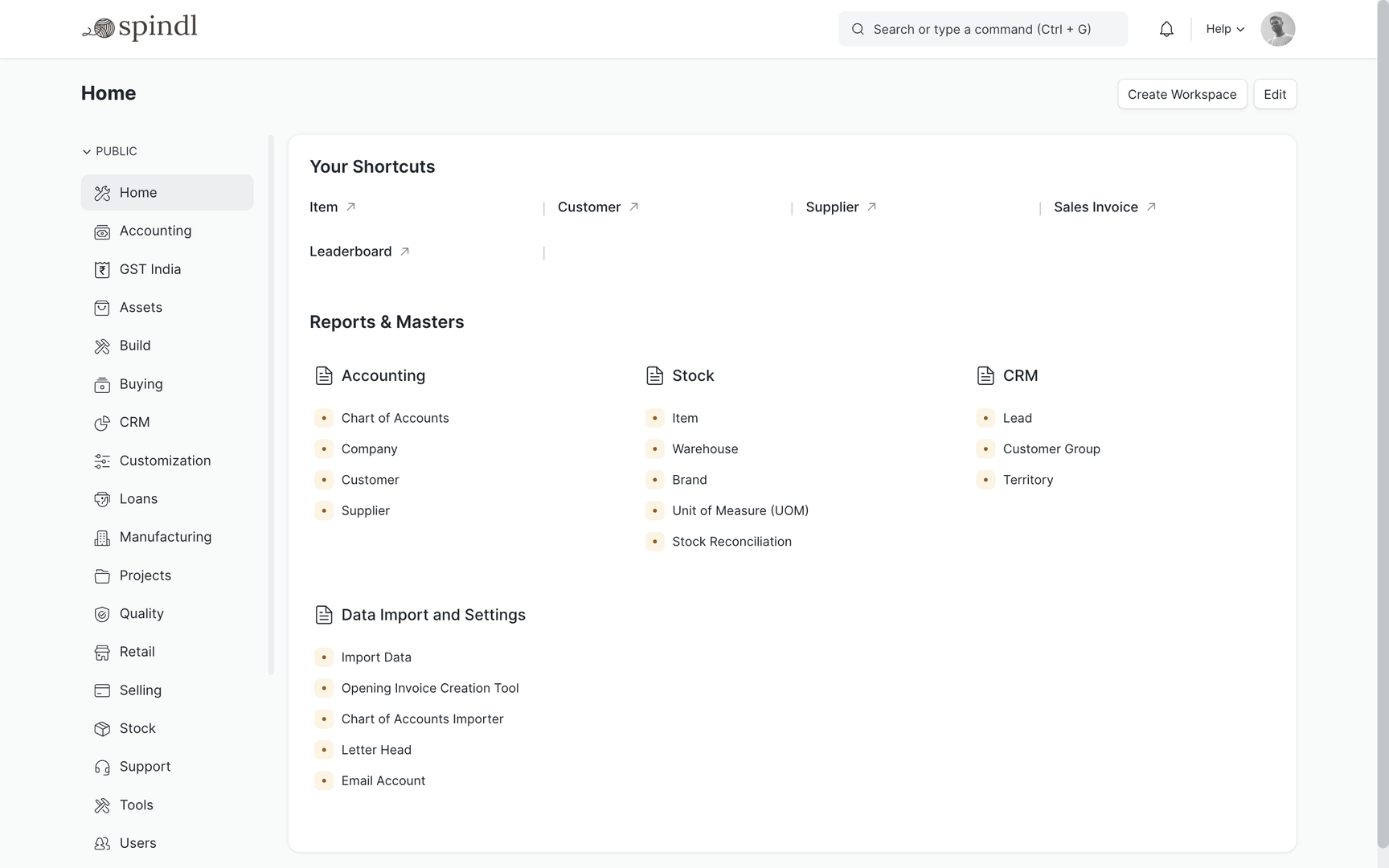This screenshot has height=868, width=1389.
Task: Open Opening Invoice Creation Tool
Action: (430, 688)
